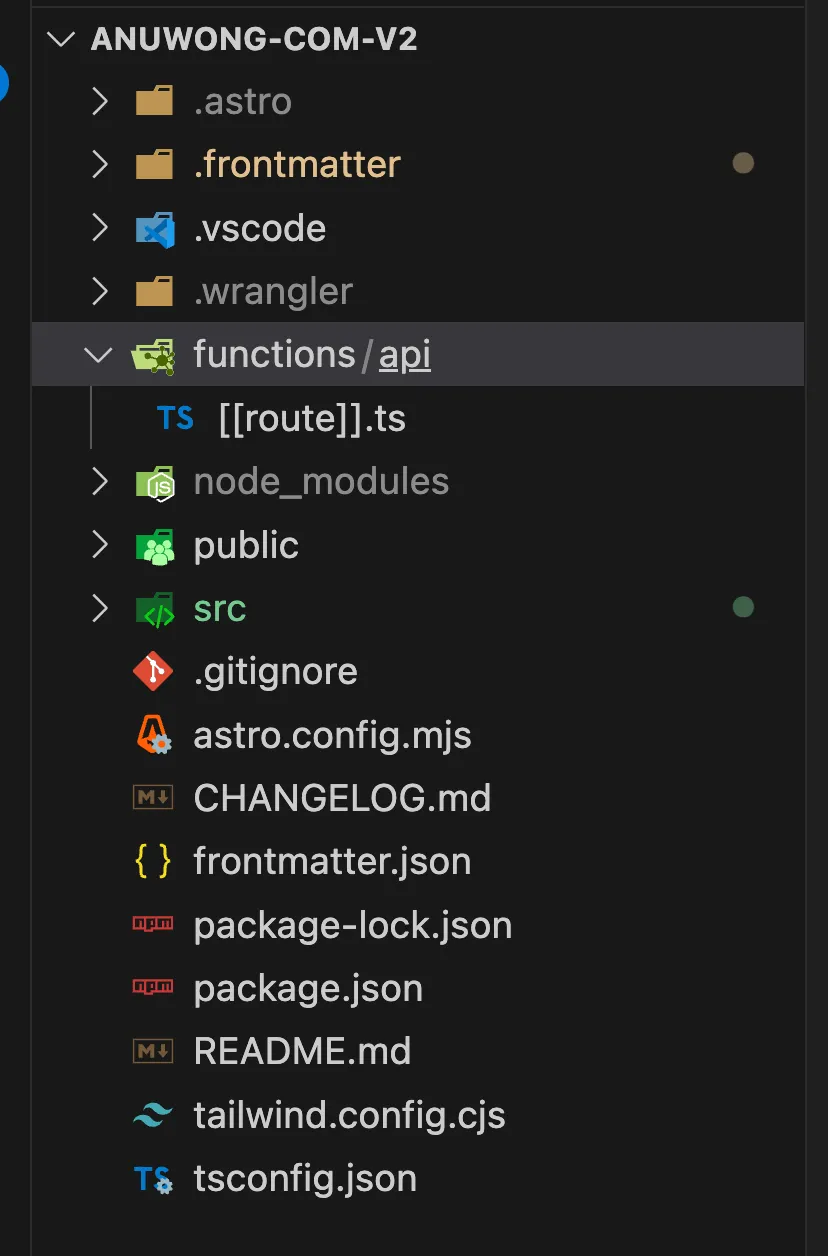The width and height of the screenshot is (828, 1256).
Task: Click the public folder people icon
Action: point(155,546)
